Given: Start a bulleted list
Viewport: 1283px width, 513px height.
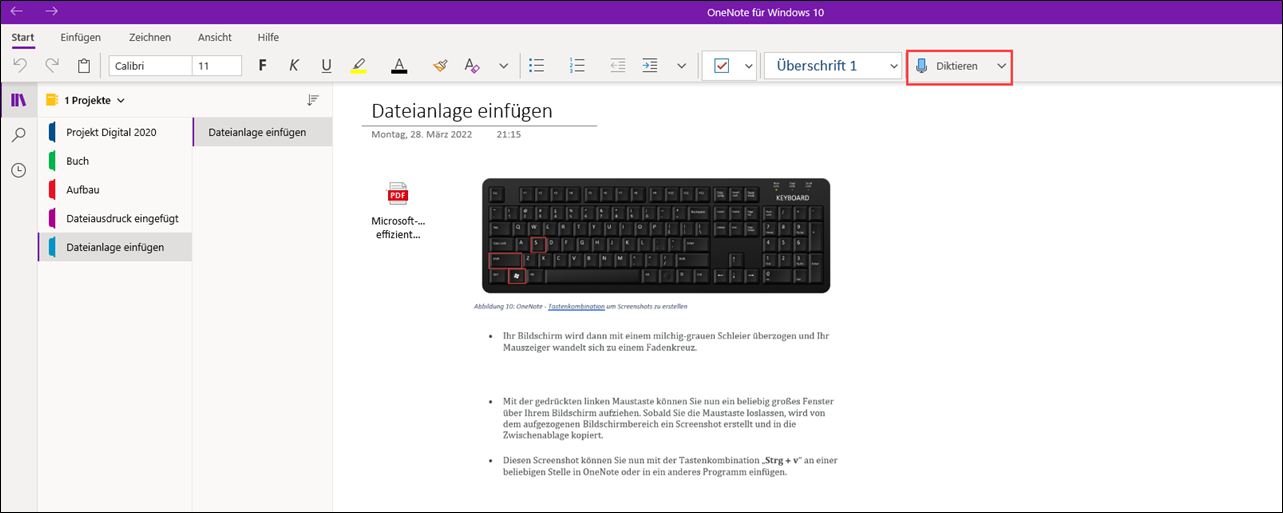Looking at the screenshot, I should coord(536,65).
